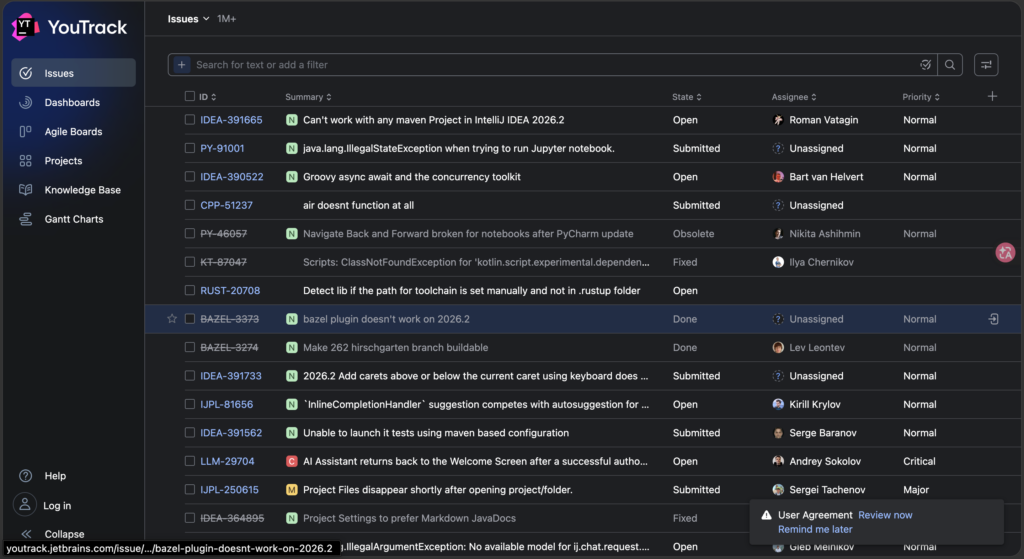The width and height of the screenshot is (1024, 559).
Task: Click the yellow M major badge of IJPL-250615
Action: point(292,489)
